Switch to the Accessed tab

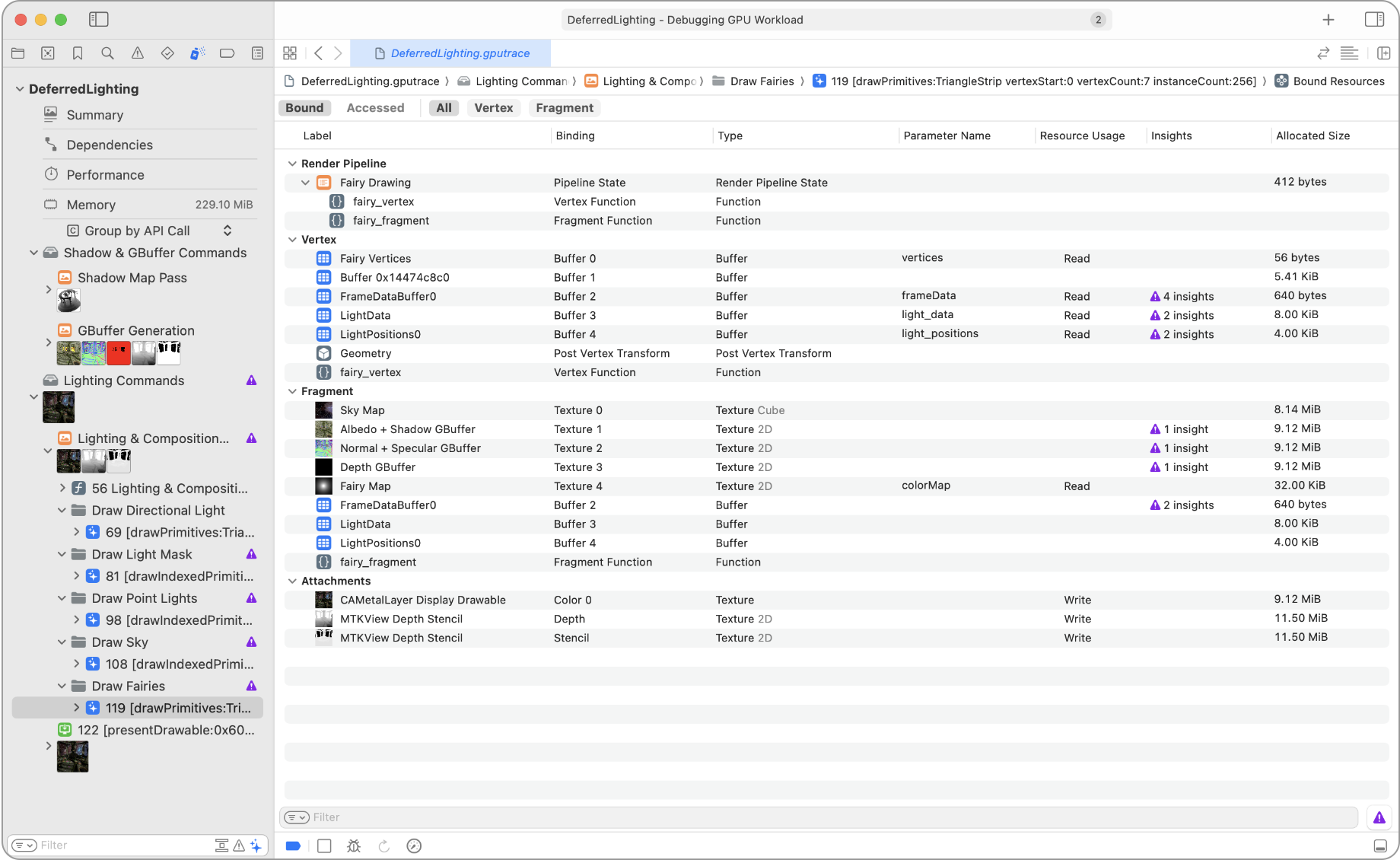(x=375, y=107)
